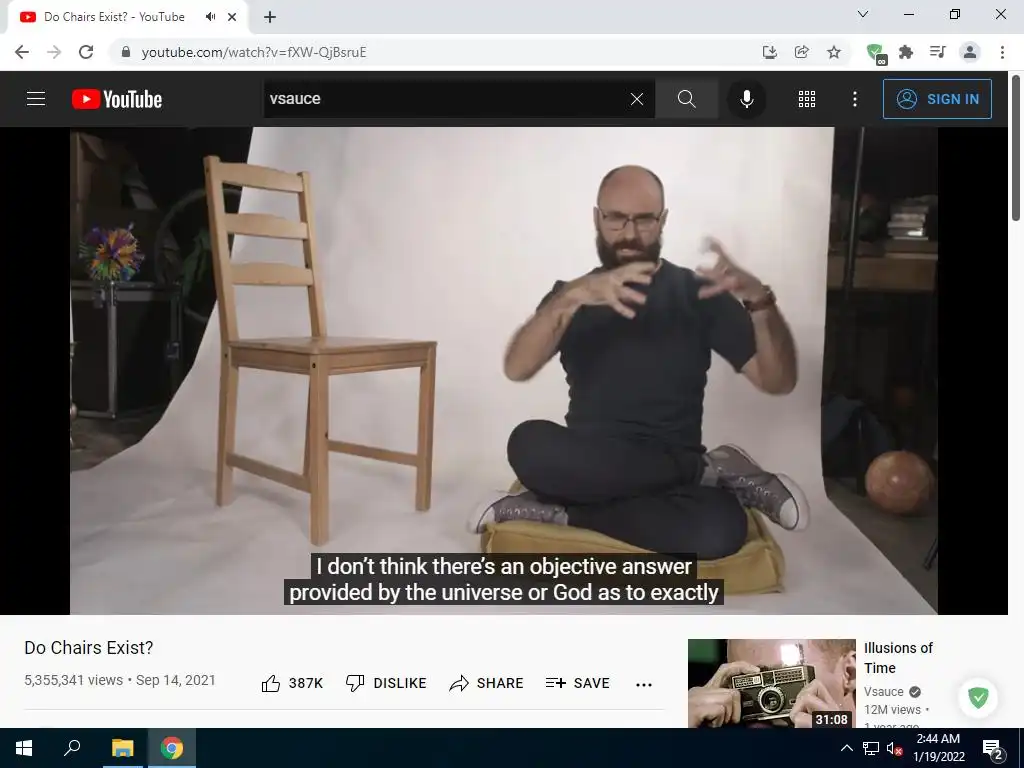Open a new browser tab

tap(270, 17)
